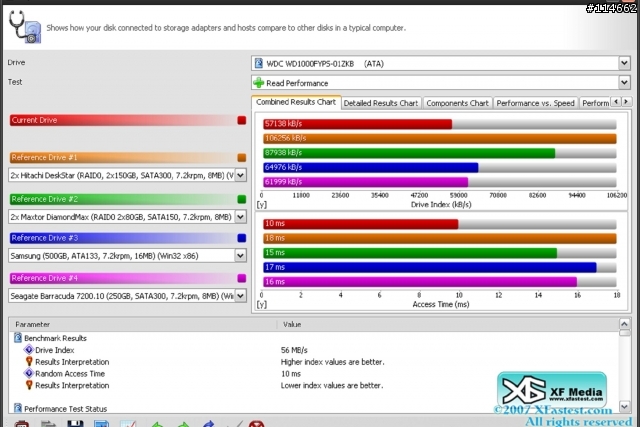
Task: Click the orange 106256 kB/s bar
Action: click(440, 138)
